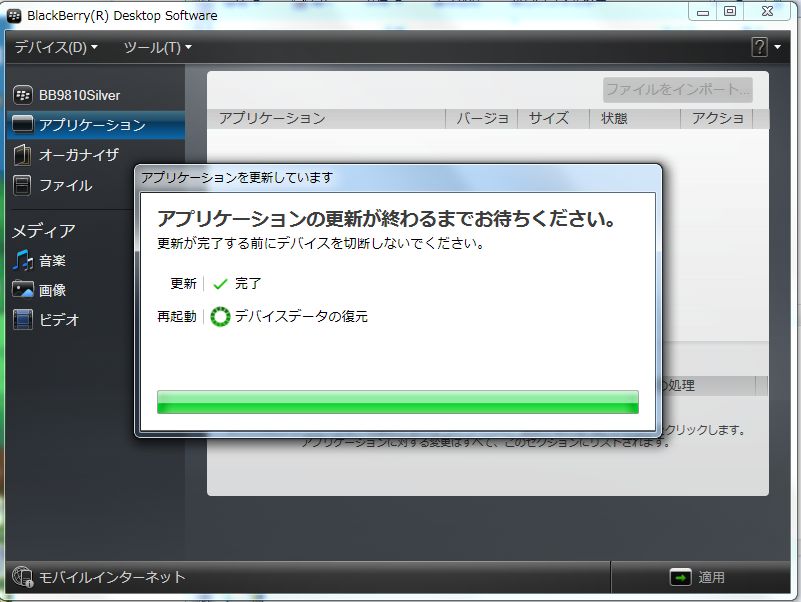Expand the help dropdown arrow
Screen dimensions: 801x602
pyautogui.click(x=778, y=47)
